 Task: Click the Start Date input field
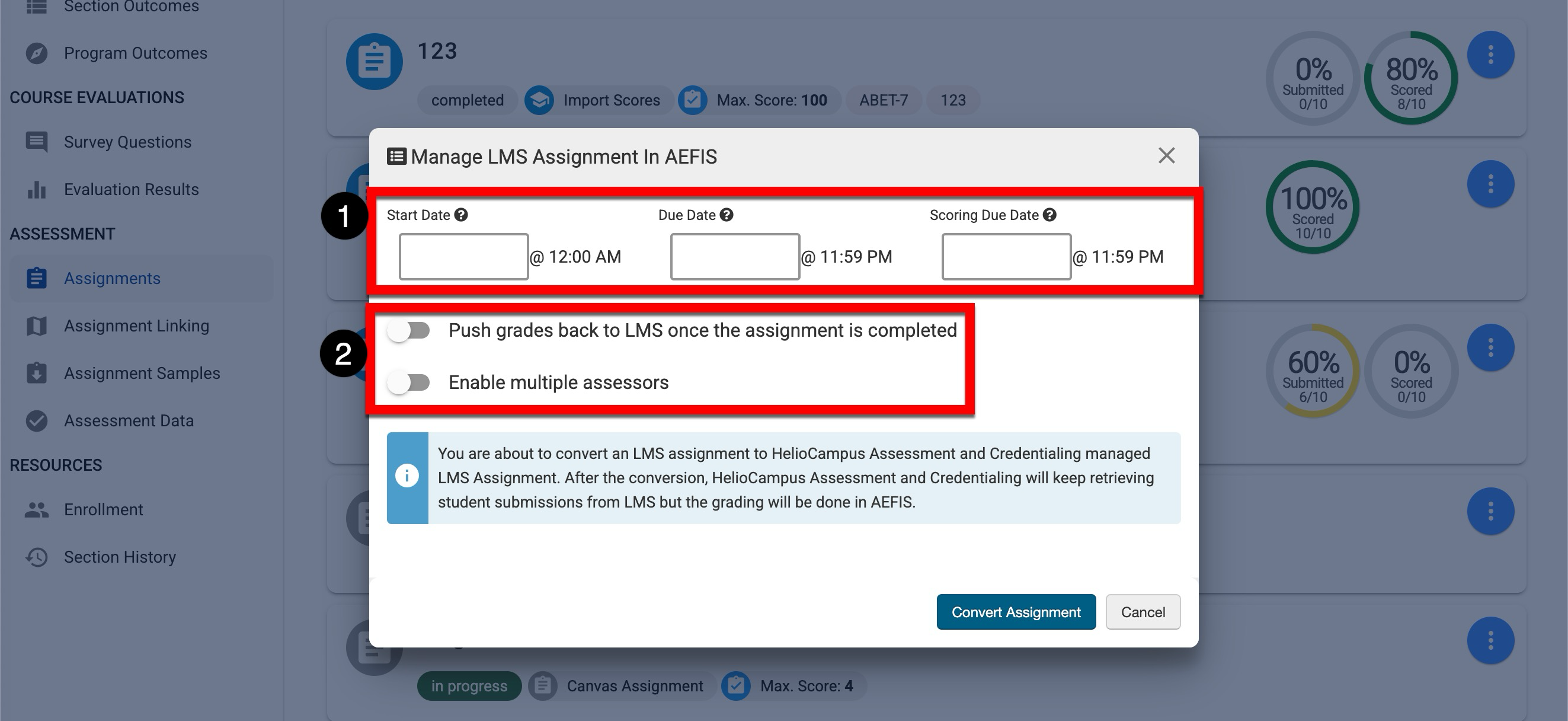pos(463,256)
